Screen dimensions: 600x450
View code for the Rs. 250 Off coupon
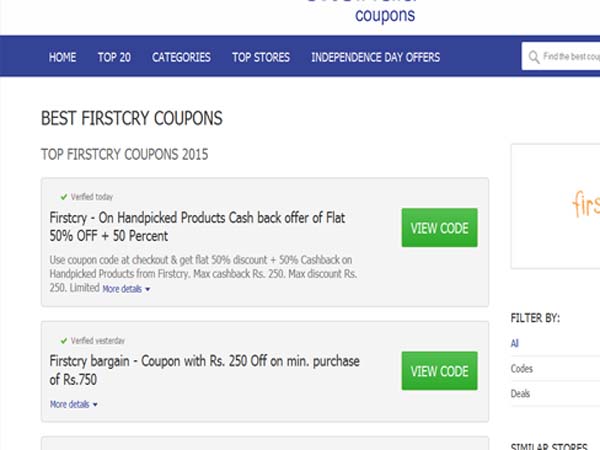(439, 371)
